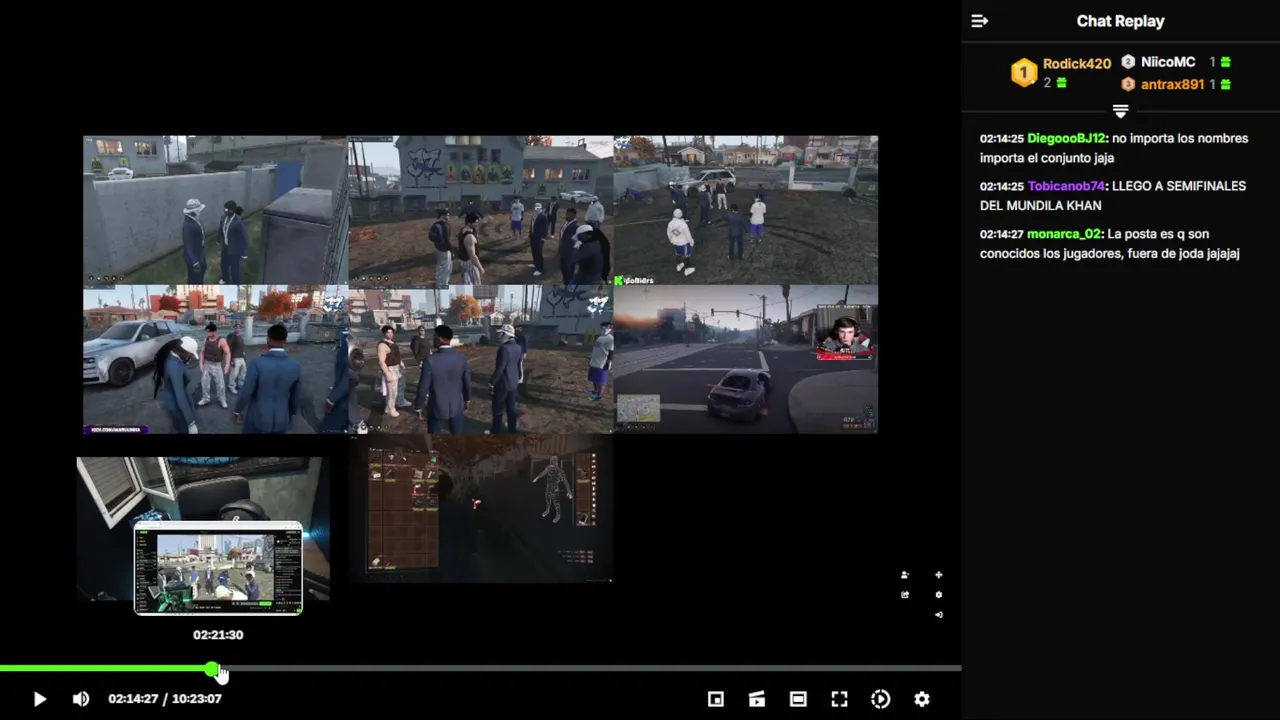This screenshot has height=720, width=1280.
Task: Open mini player mode
Action: click(716, 699)
